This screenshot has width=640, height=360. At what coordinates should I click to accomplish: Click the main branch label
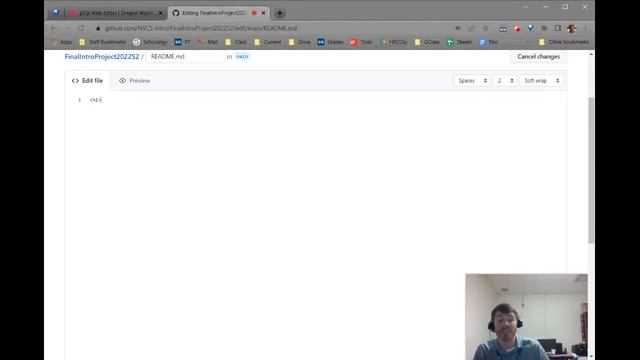click(242, 56)
